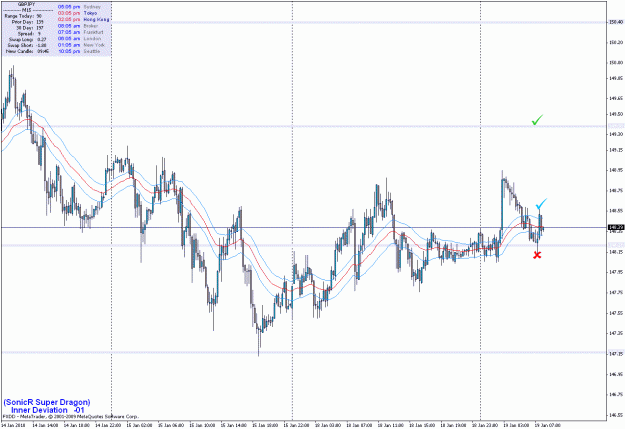This screenshot has height=429, width=625.
Task: Click the SonicR Super Dragon label
Action: 47,402
